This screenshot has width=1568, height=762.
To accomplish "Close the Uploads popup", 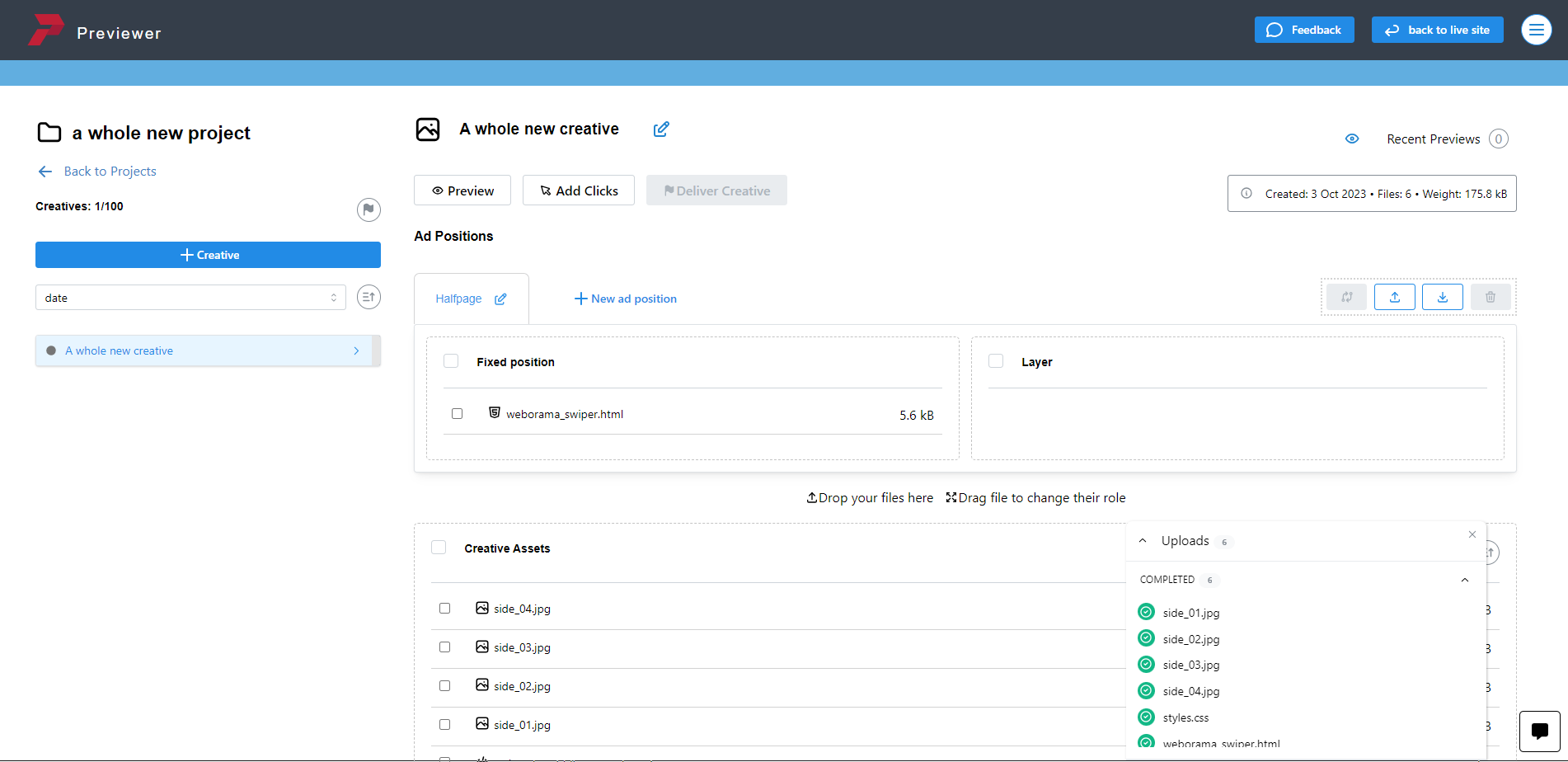I will [1472, 534].
